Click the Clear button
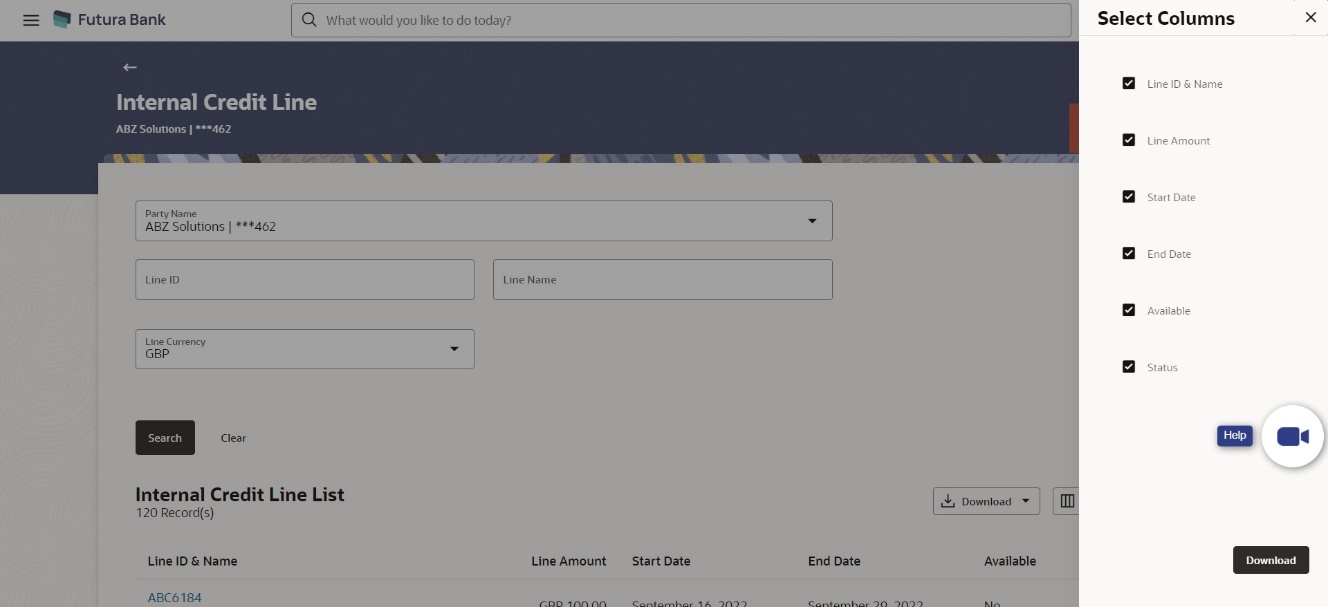 (233, 438)
